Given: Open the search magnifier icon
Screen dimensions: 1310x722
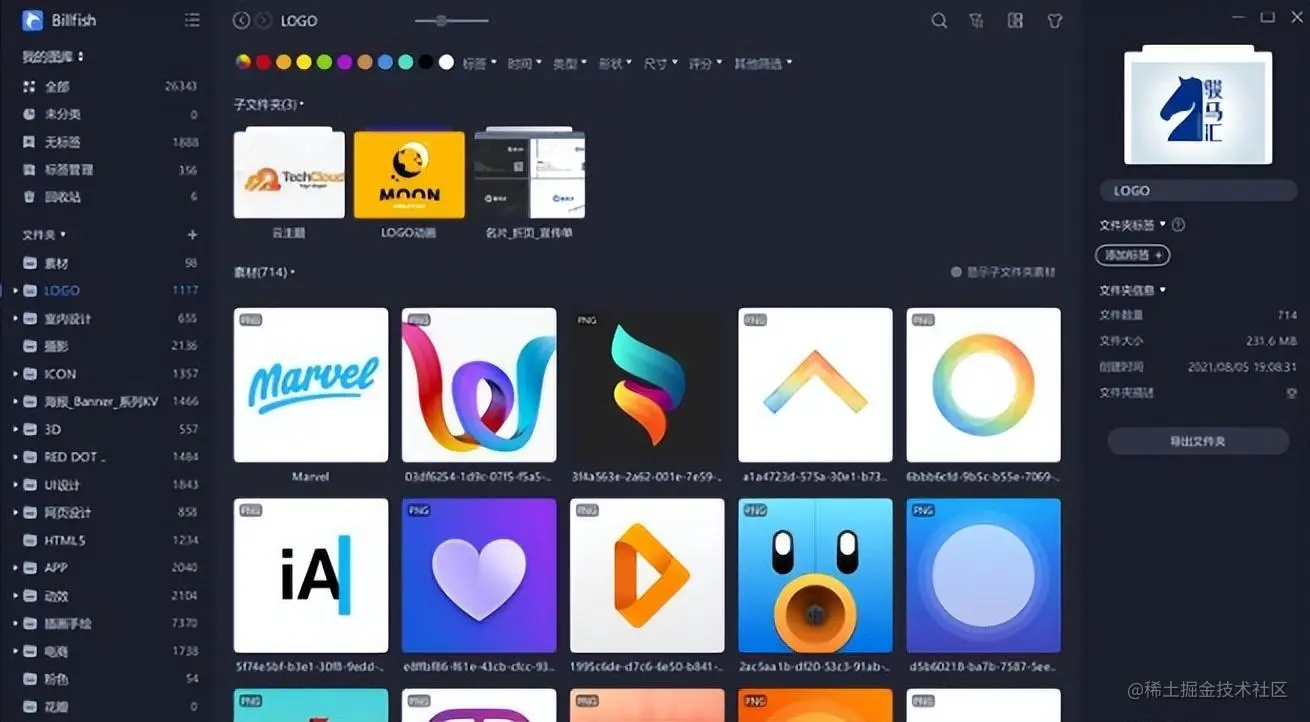Looking at the screenshot, I should pyautogui.click(x=939, y=21).
